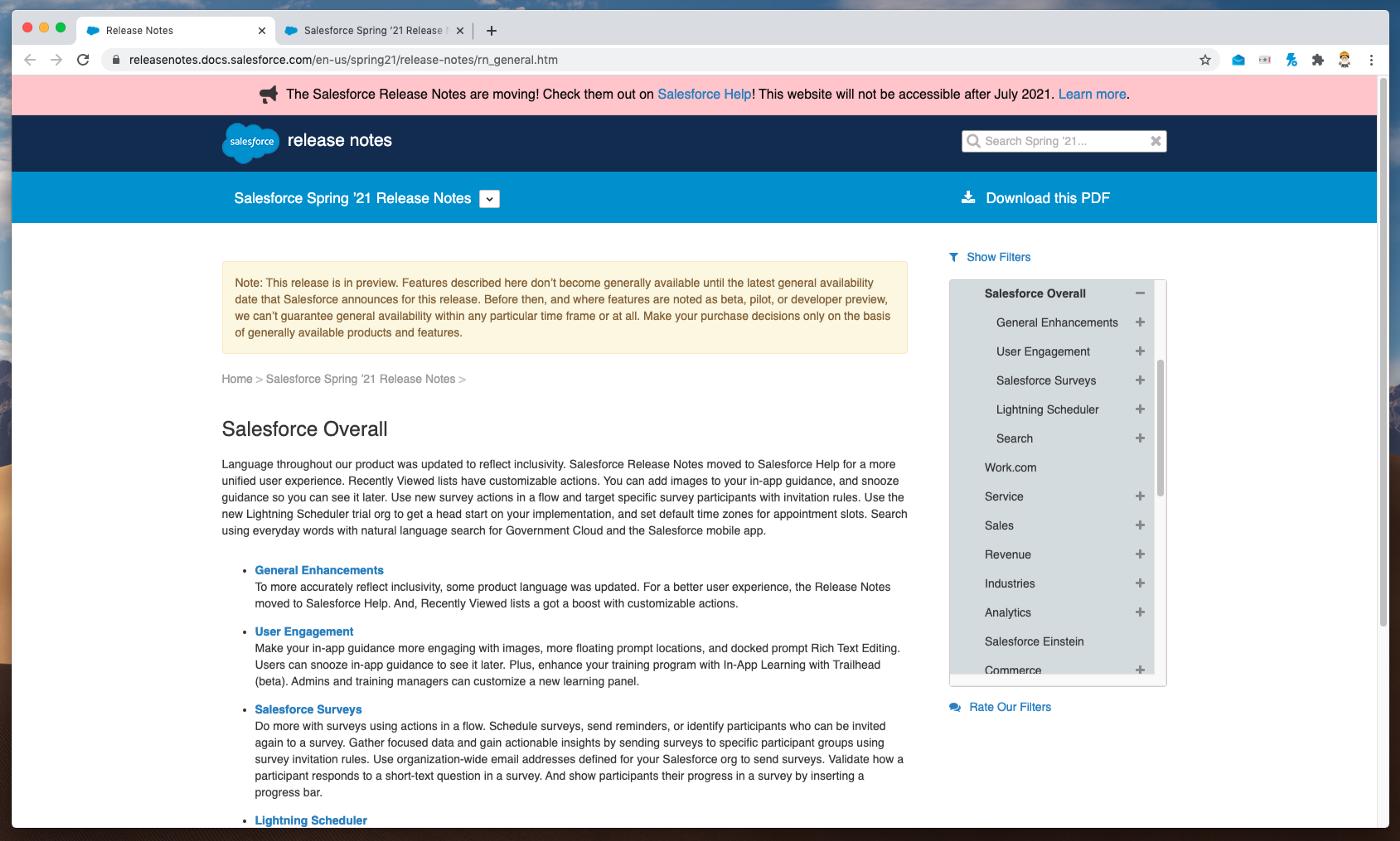
Task: Click the sidebar navigation scrollbar thumb
Action: pyautogui.click(x=1160, y=427)
